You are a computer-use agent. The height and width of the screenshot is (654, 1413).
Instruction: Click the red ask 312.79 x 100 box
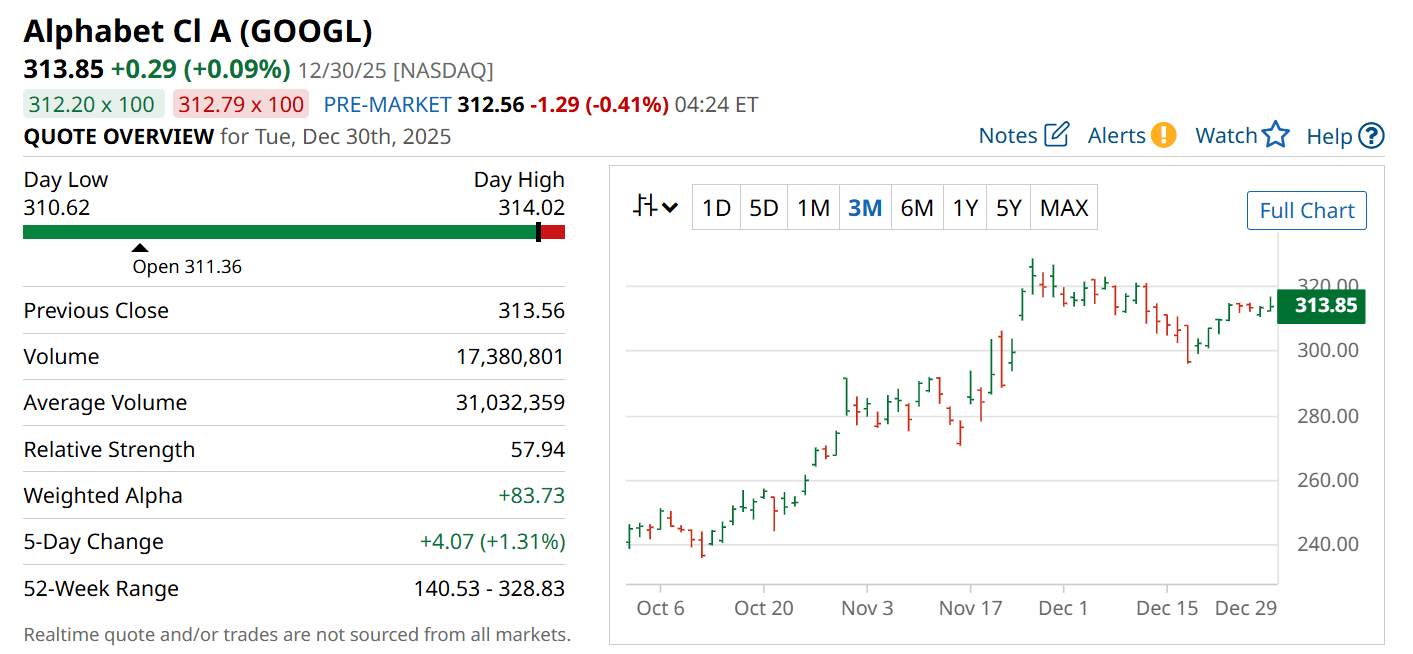coord(241,104)
